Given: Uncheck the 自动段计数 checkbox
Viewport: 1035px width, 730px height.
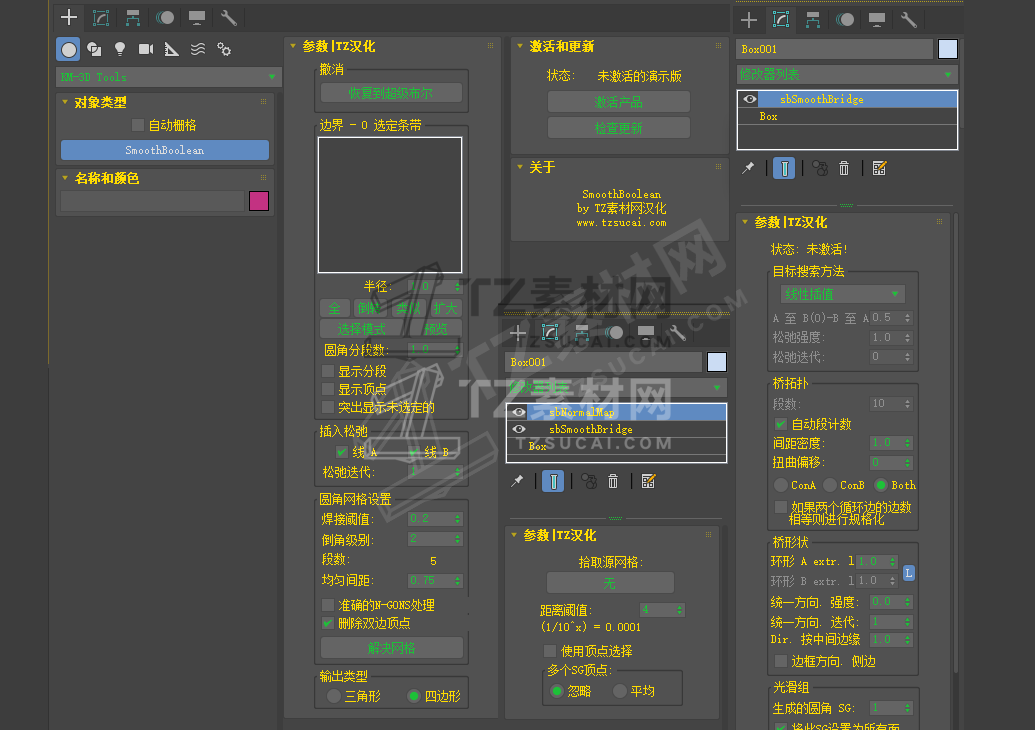Looking at the screenshot, I should click(x=781, y=424).
